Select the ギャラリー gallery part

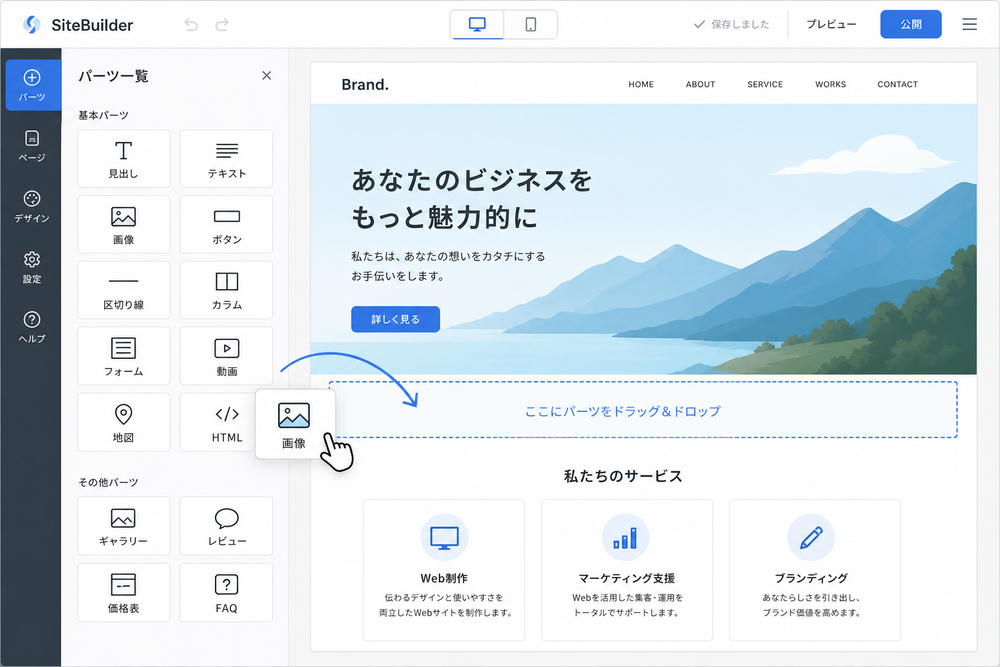pyautogui.click(x=124, y=526)
